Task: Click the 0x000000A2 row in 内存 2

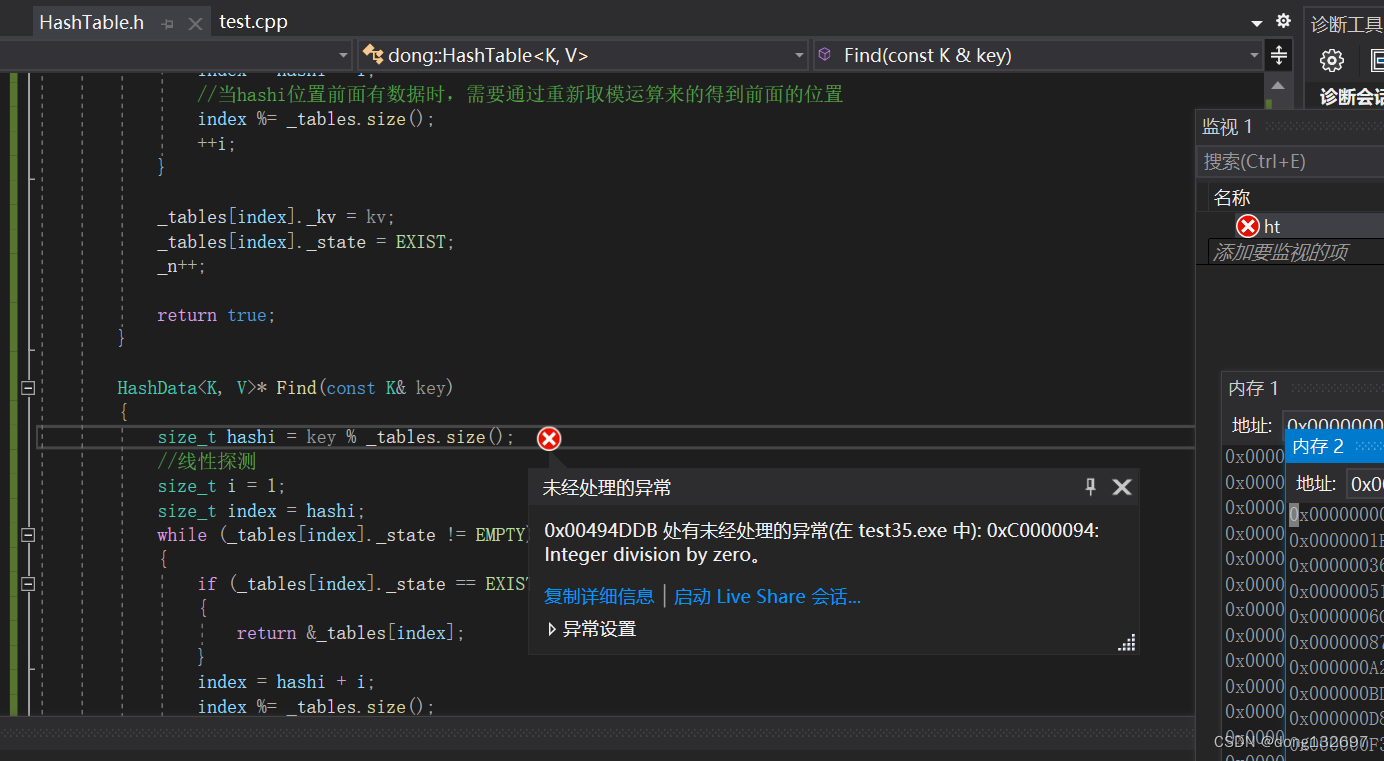Action: pyautogui.click(x=1336, y=668)
